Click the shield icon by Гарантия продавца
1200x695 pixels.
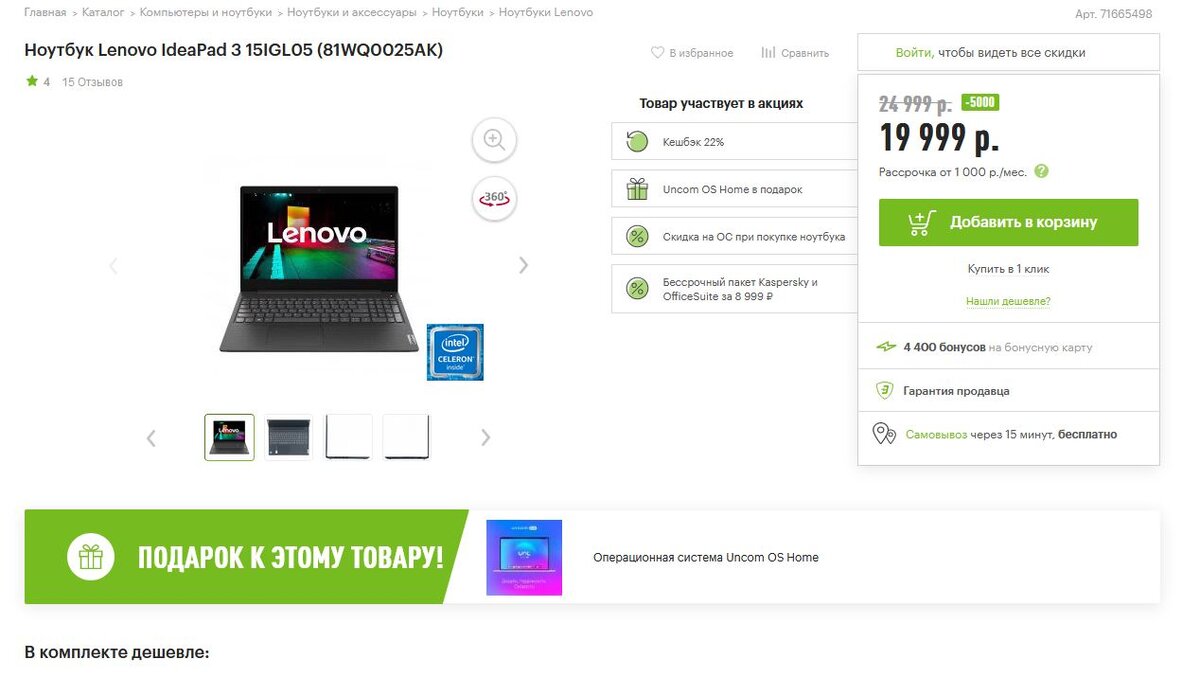(884, 391)
